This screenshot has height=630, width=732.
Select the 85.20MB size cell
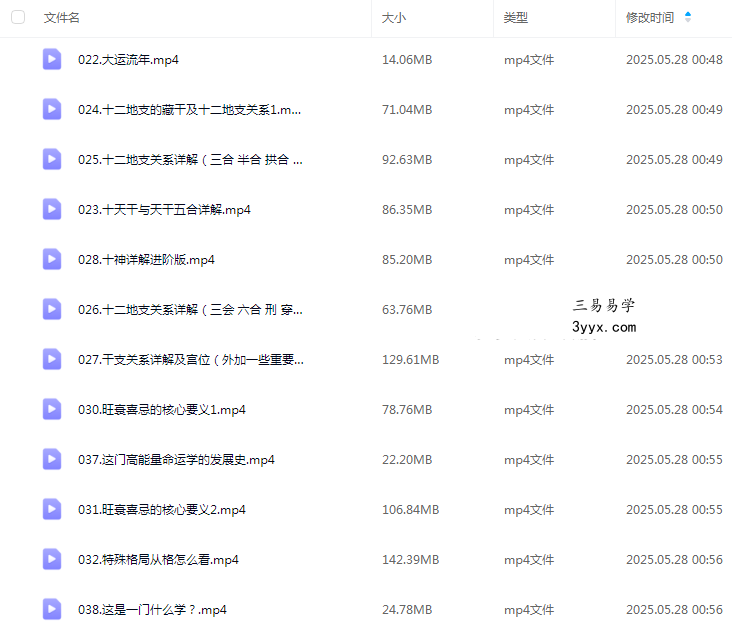pyautogui.click(x=407, y=259)
